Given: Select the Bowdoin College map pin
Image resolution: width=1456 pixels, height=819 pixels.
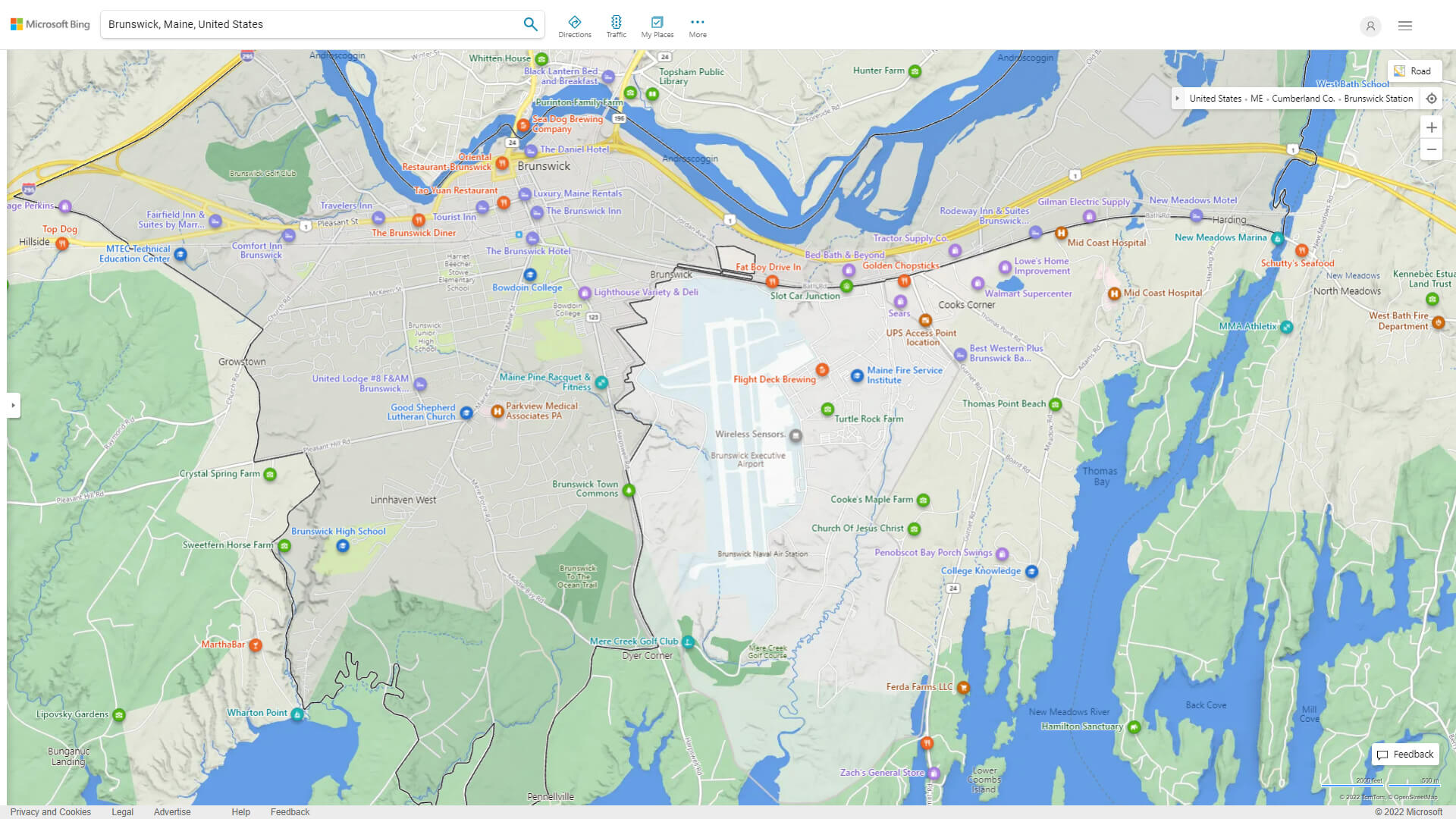Looking at the screenshot, I should click(x=530, y=275).
